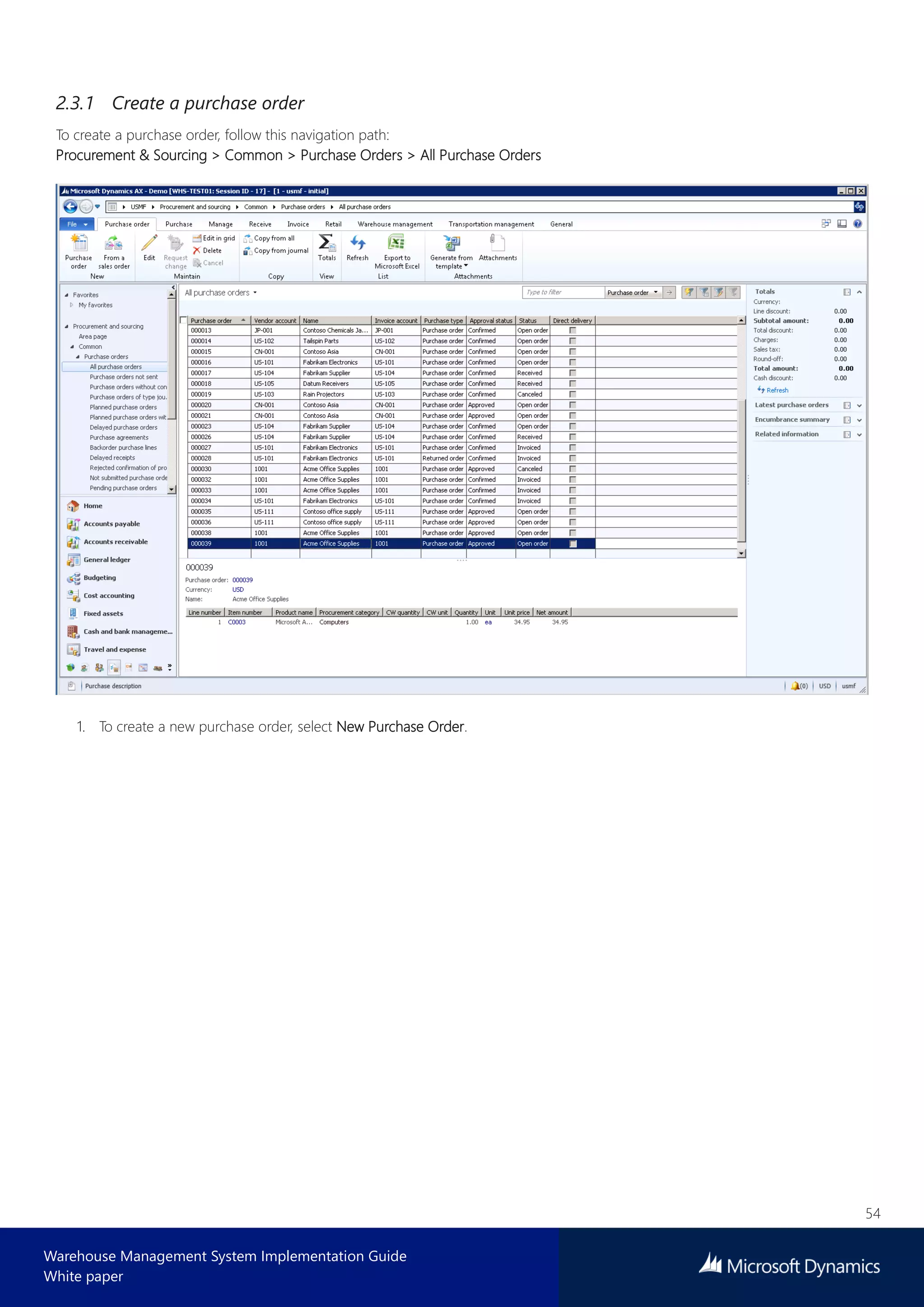The image size is (924, 1307).
Task: Switch to the Purchase ribbon tab
Action: click(179, 224)
